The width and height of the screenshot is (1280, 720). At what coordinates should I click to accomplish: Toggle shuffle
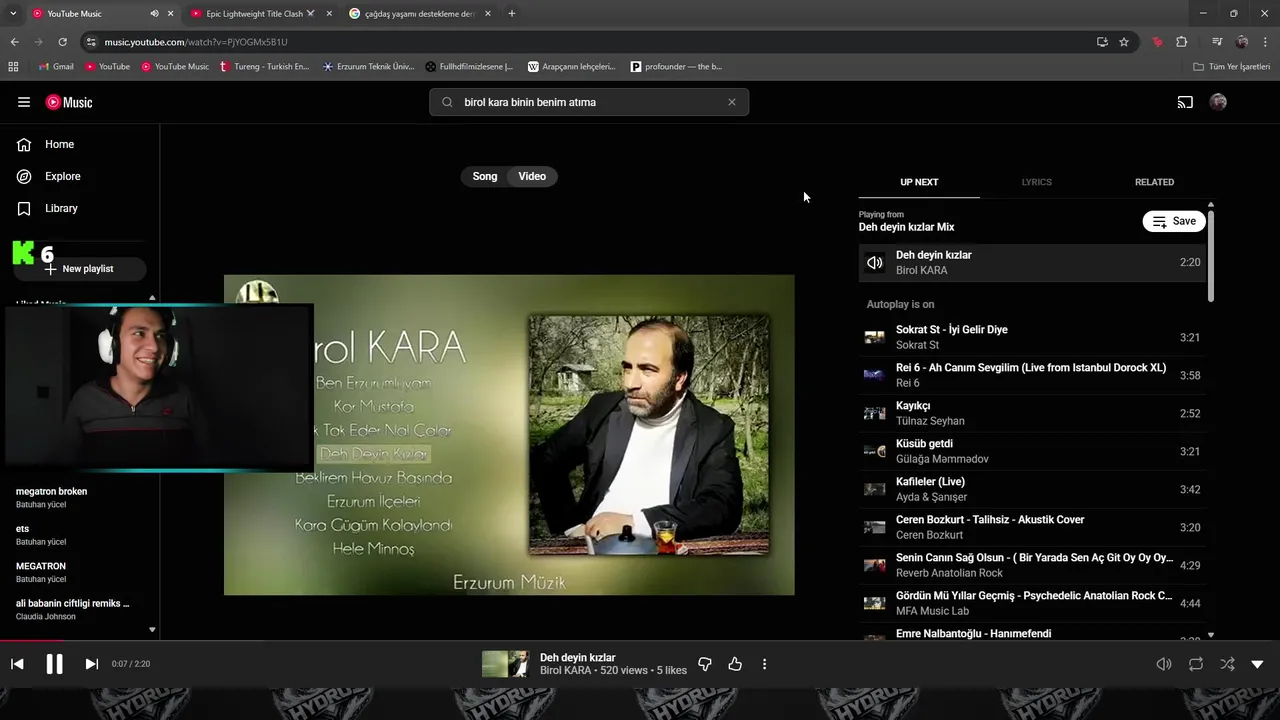pyautogui.click(x=1227, y=664)
